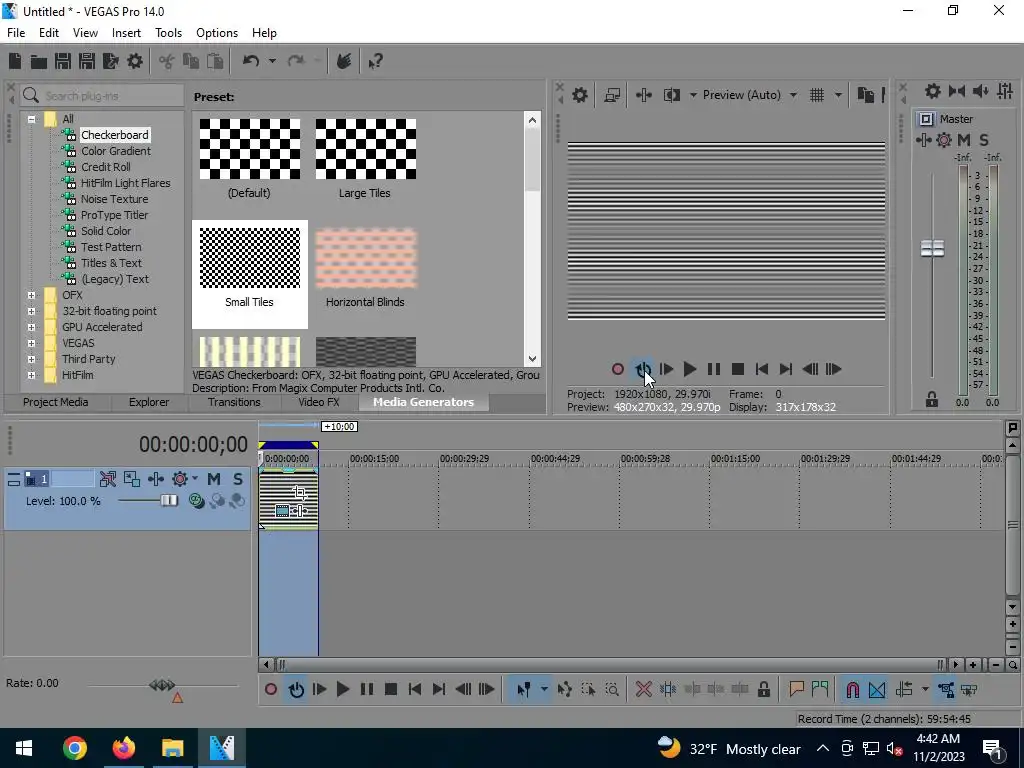Toggle Master fader lock padlock
Screen dimensions: 1024x768
pos(932,399)
